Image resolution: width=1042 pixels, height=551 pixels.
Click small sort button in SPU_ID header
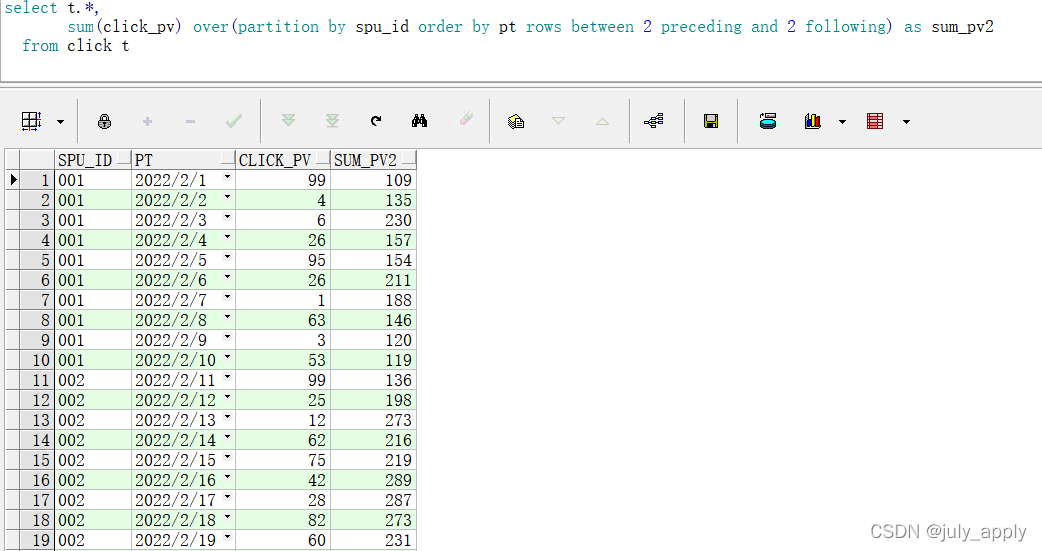tap(124, 160)
